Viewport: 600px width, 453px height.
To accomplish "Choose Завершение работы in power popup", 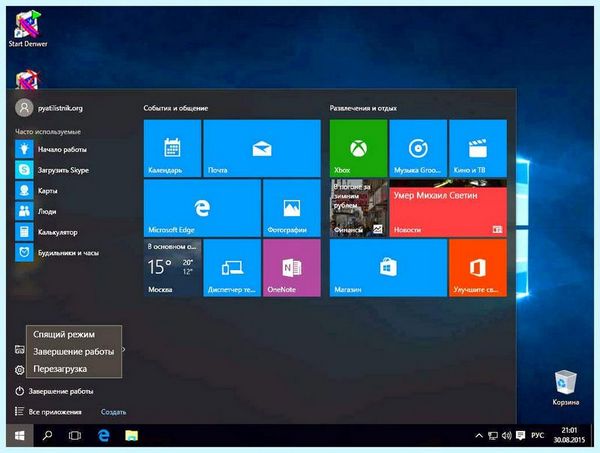I will coord(74,352).
